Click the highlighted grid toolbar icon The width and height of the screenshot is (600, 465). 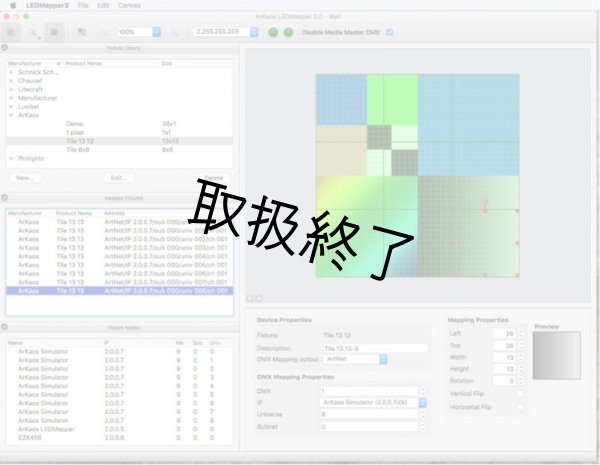pos(54,32)
